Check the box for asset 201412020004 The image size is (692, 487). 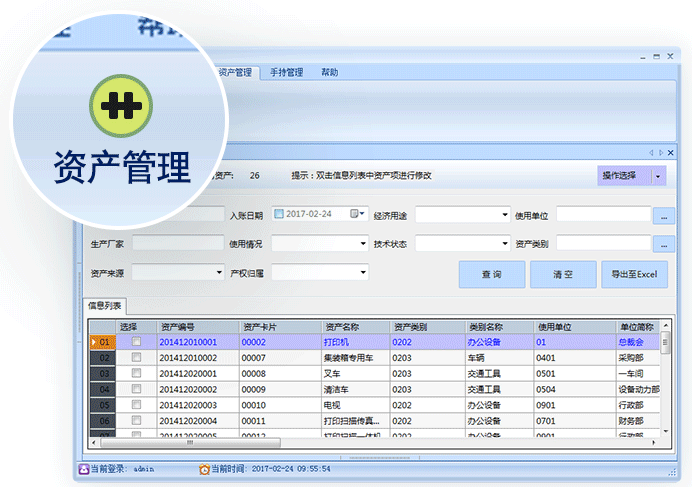point(136,420)
